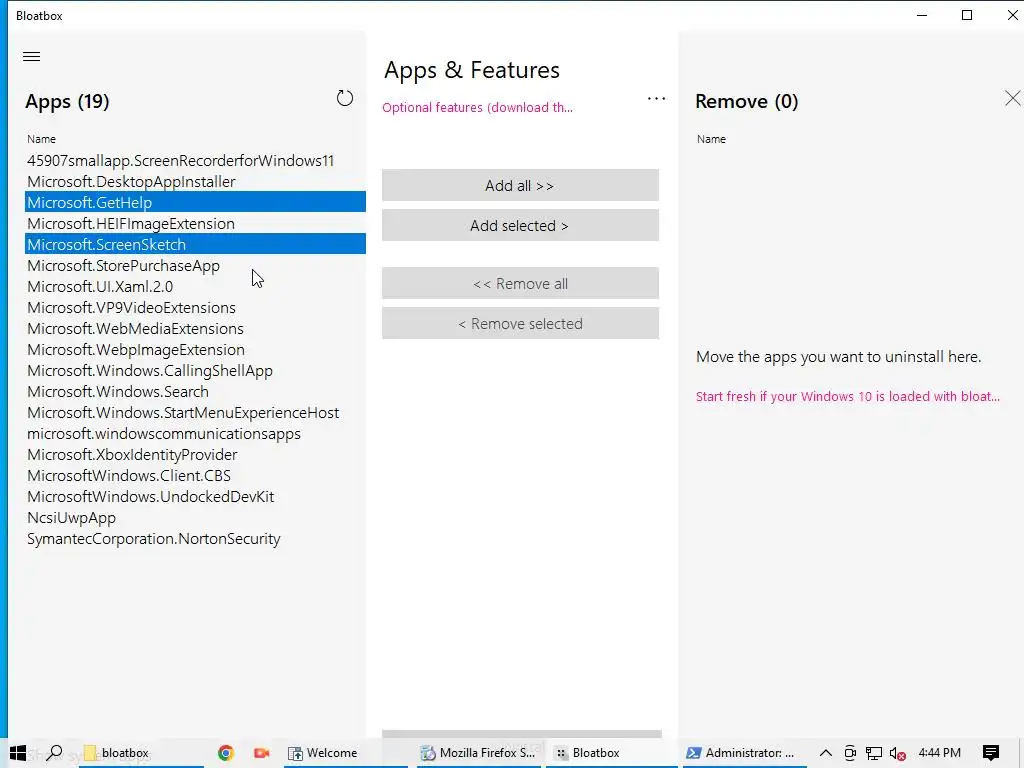
Task: Select Microsoft.WebMediaExtensions entry
Action: pos(195,328)
